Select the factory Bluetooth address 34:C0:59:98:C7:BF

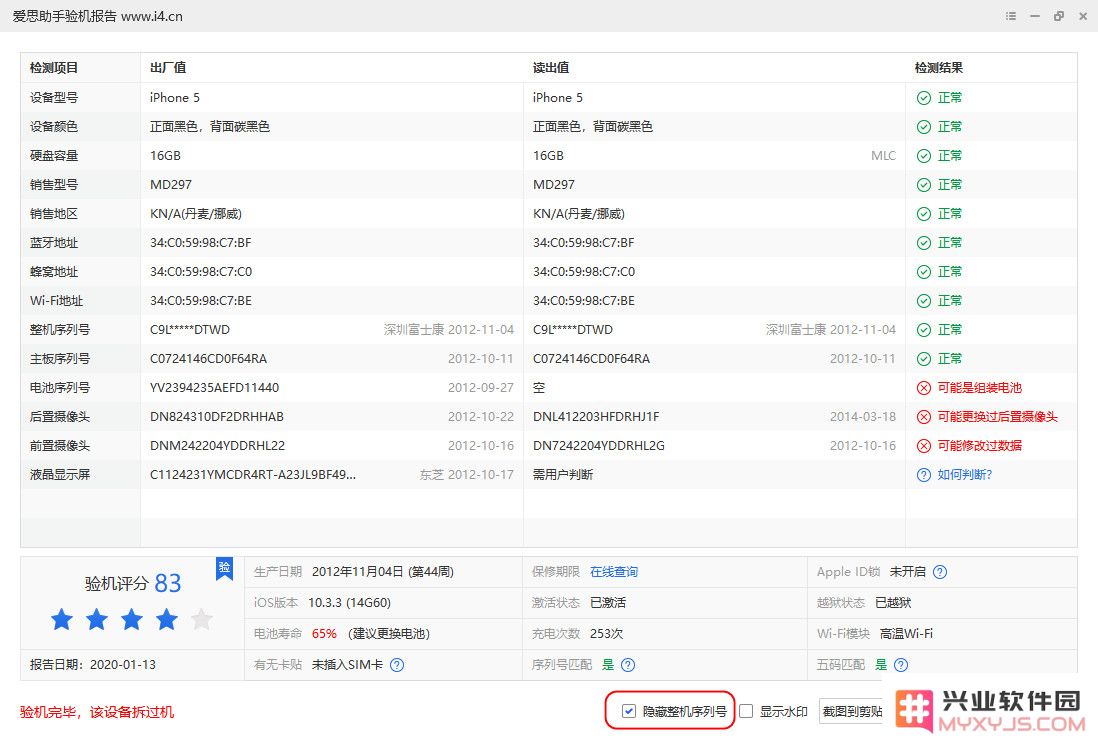(201, 243)
